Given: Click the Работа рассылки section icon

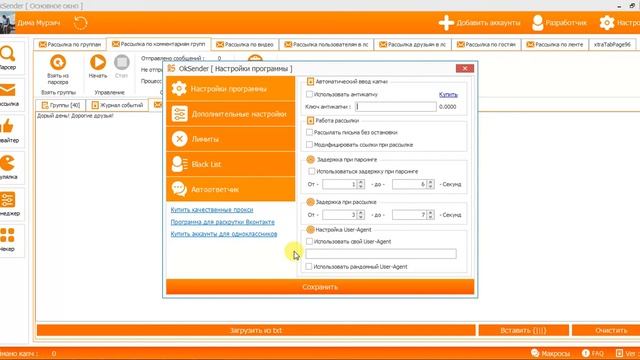Looking at the screenshot, I should pos(310,120).
